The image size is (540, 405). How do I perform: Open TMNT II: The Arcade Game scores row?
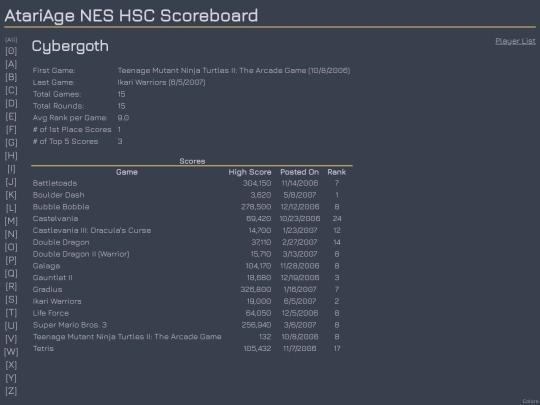[127, 337]
